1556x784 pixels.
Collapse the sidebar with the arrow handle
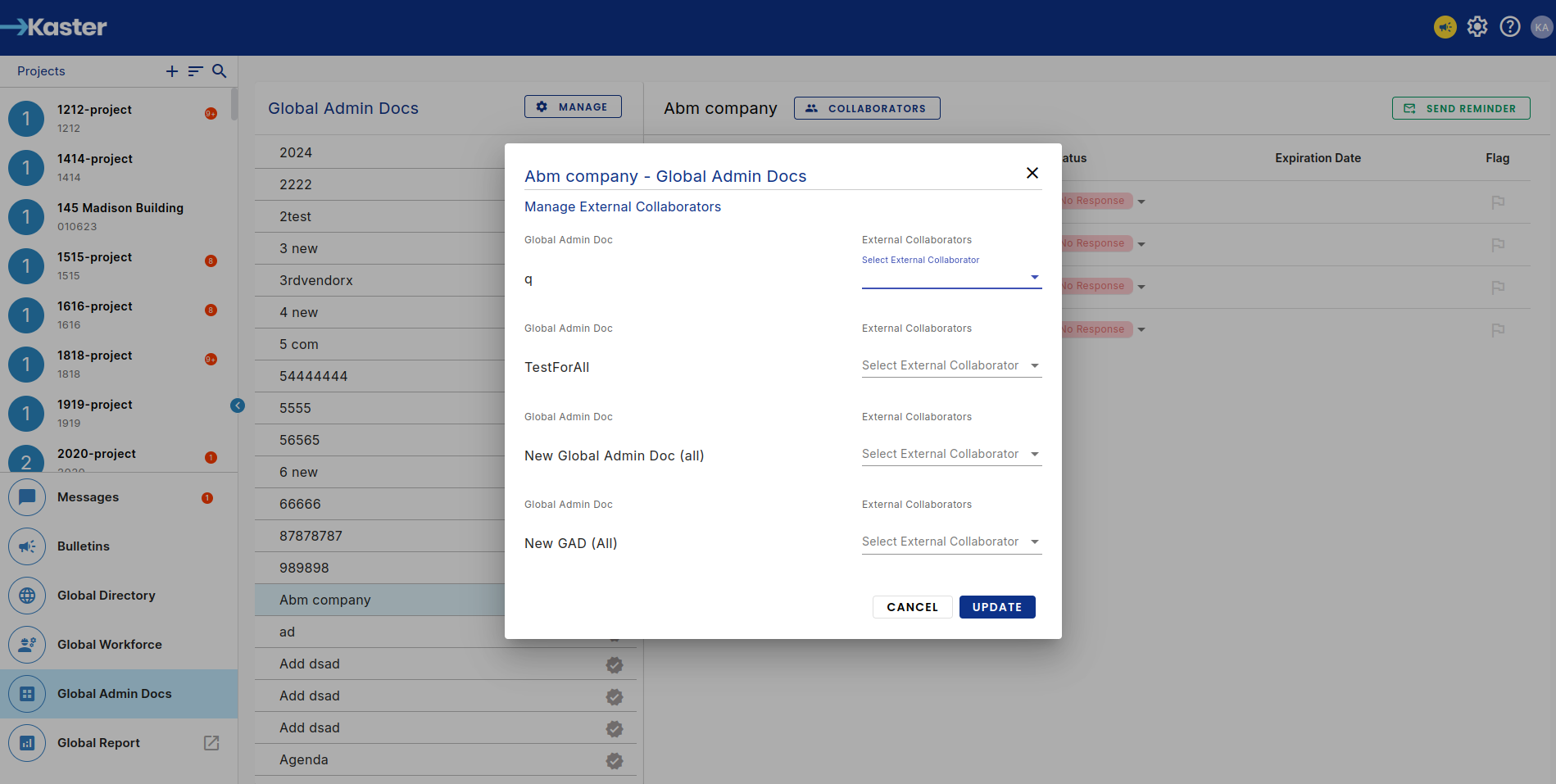click(x=238, y=406)
